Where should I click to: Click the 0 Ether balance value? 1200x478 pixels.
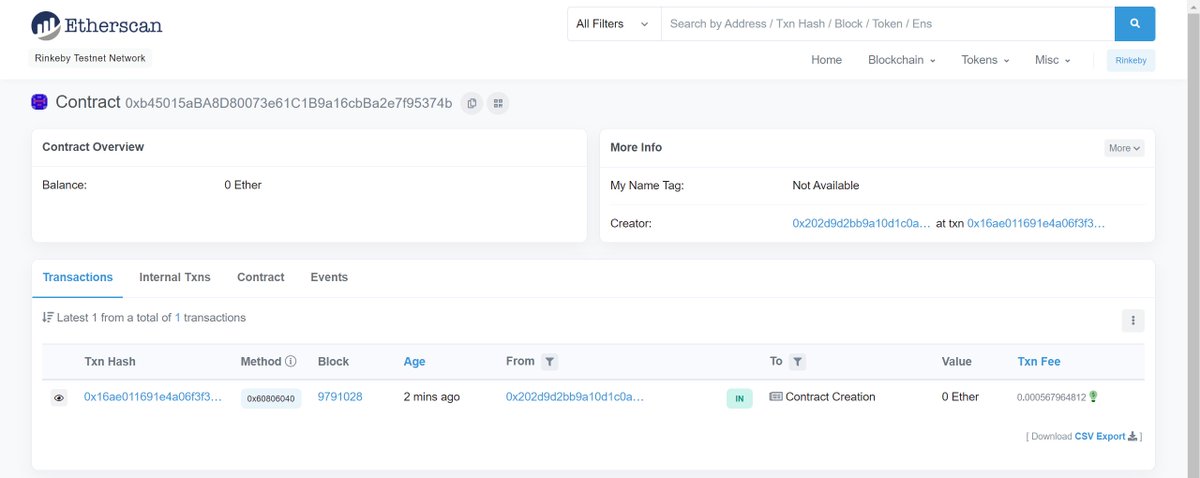243,185
